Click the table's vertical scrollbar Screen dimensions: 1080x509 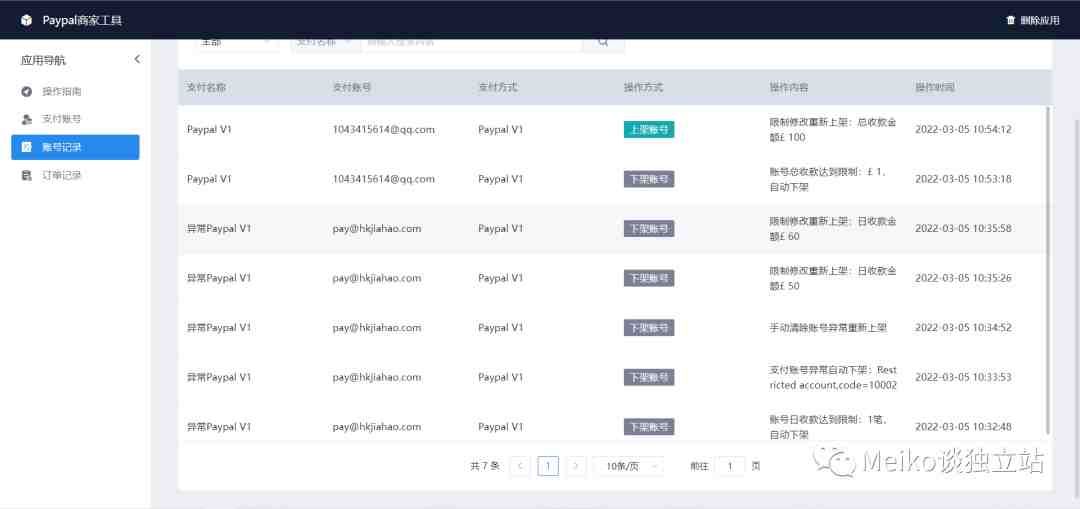click(x=1048, y=270)
